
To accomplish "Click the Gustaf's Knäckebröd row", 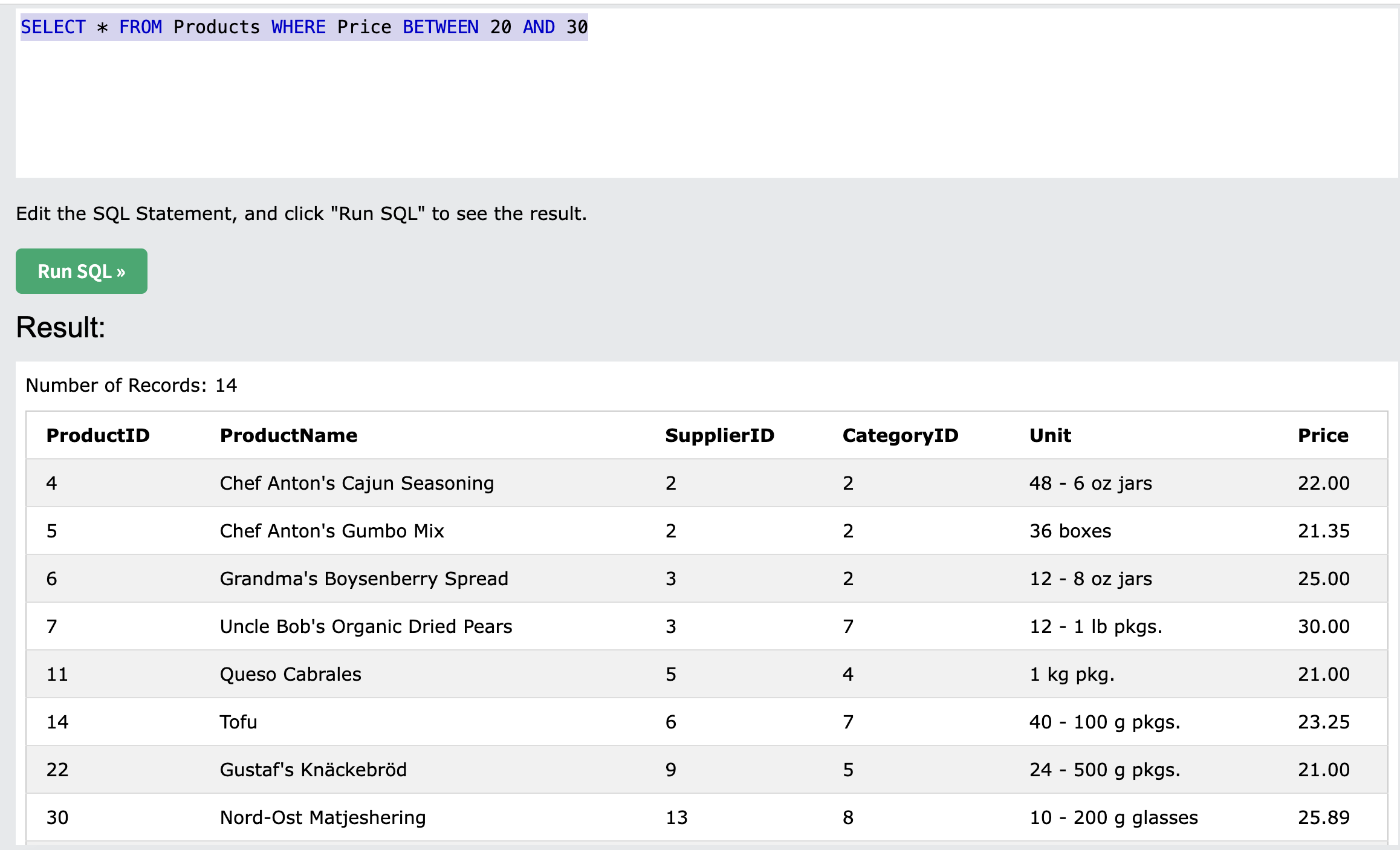I will [x=313, y=770].
